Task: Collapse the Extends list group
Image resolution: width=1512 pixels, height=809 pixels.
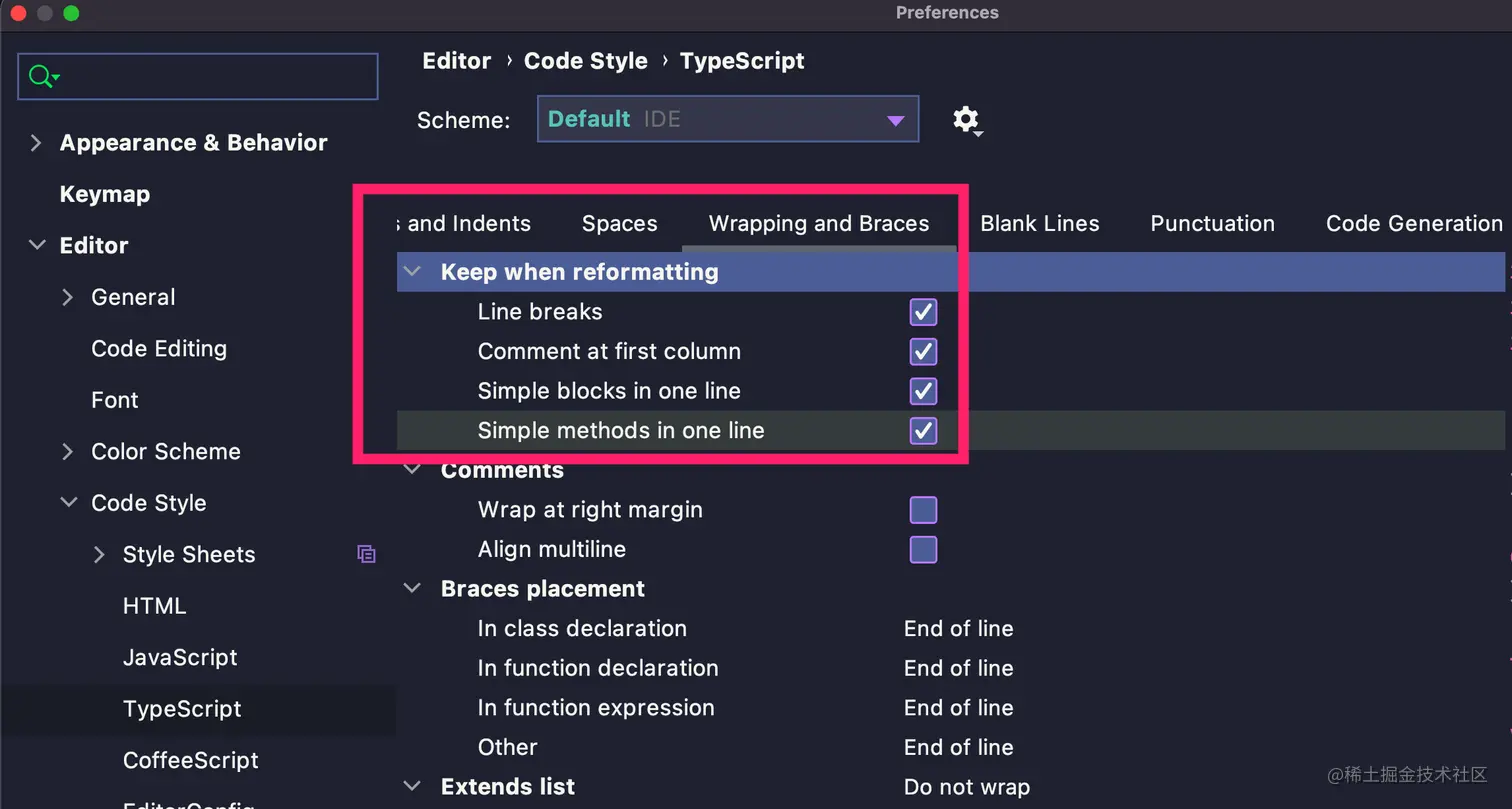Action: (412, 787)
